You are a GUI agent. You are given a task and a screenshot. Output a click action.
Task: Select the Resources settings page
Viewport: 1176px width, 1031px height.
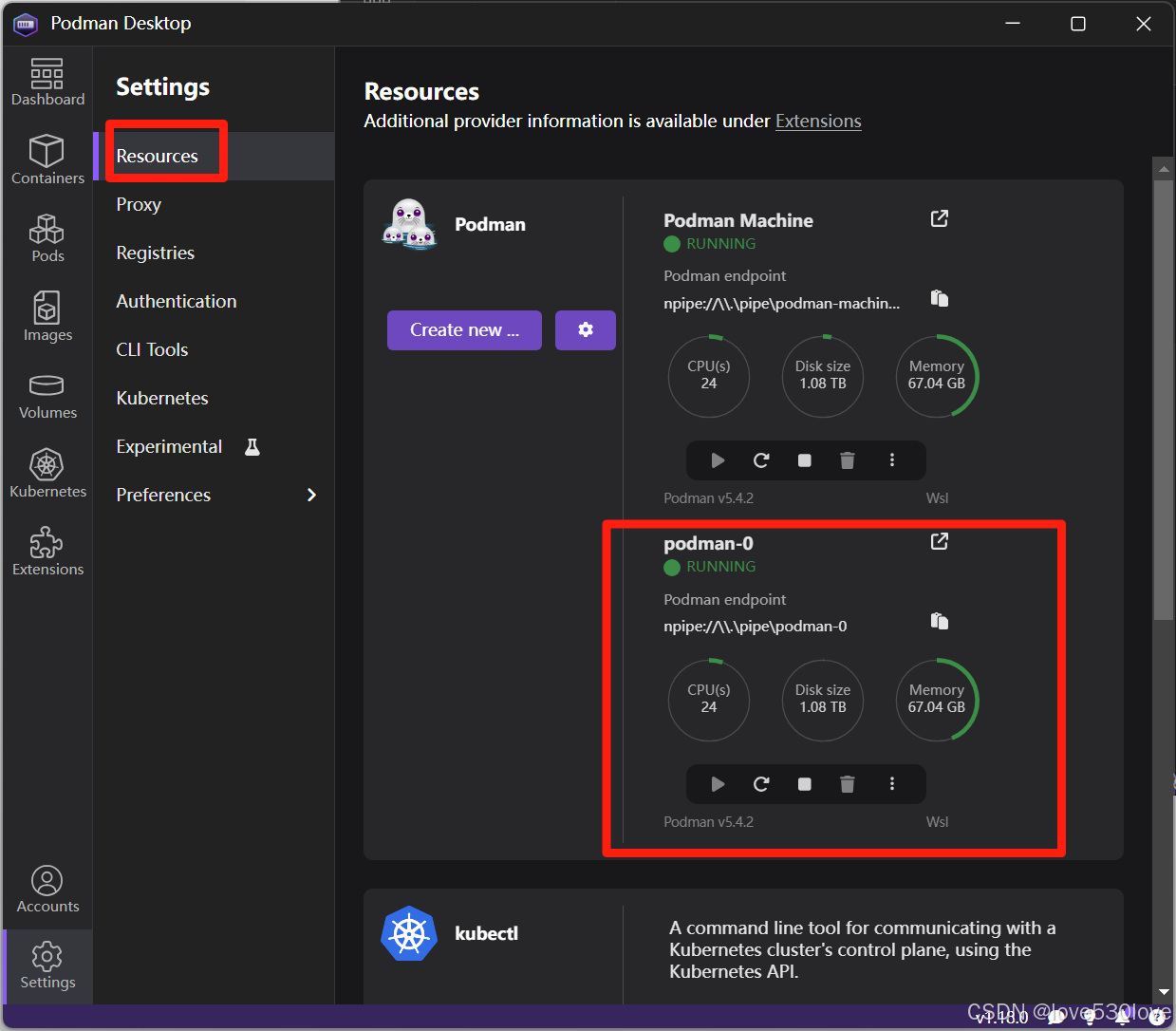214,156
